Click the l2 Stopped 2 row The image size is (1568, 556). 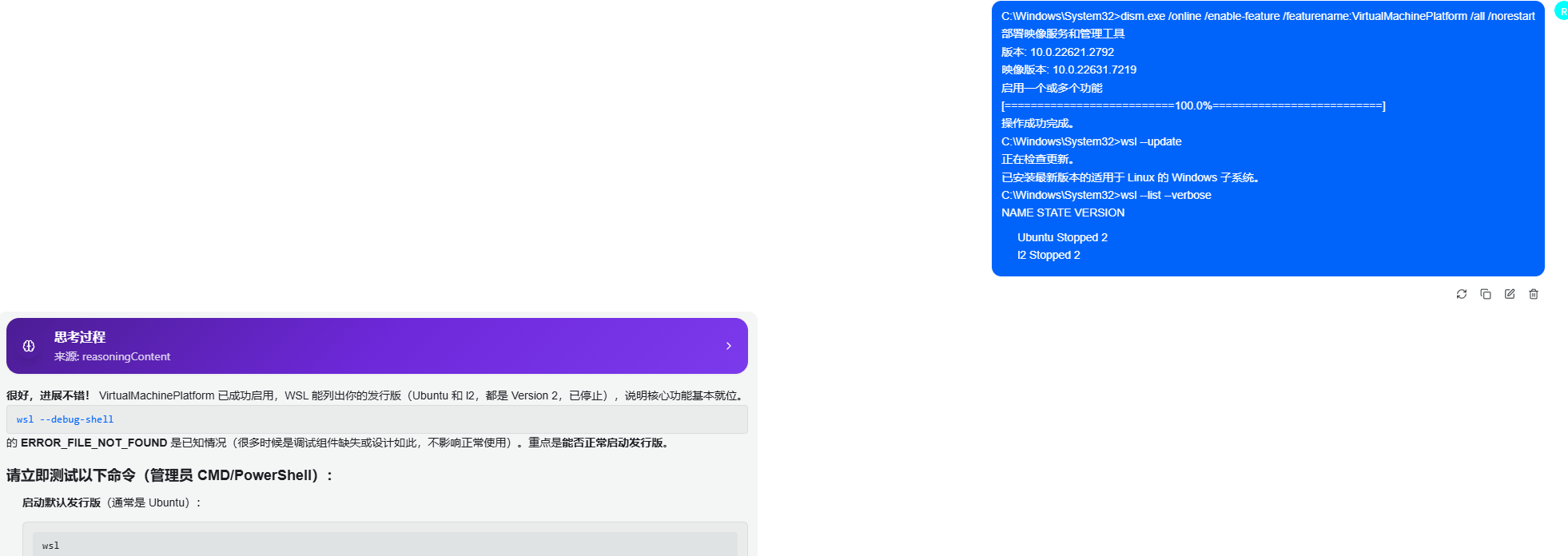pos(1049,255)
